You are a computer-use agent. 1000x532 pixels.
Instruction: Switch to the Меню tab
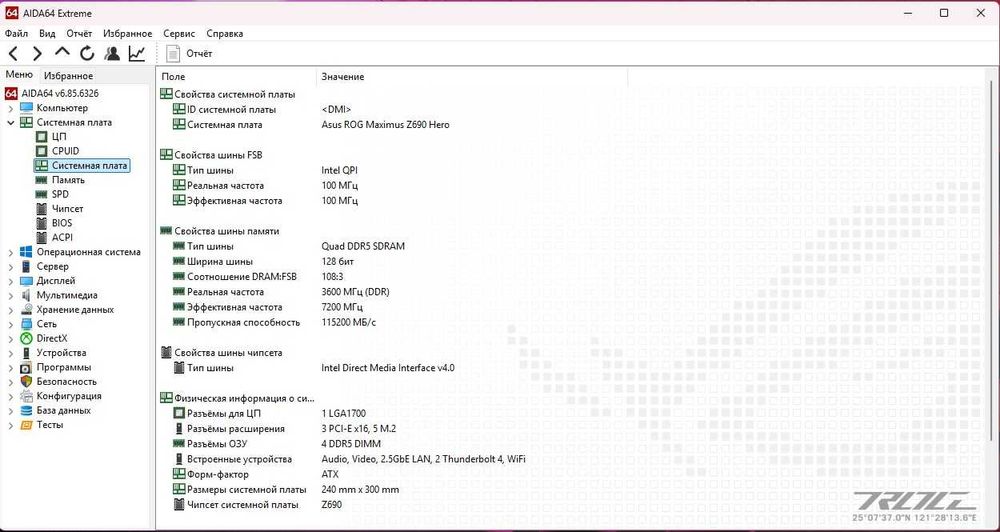(19, 75)
